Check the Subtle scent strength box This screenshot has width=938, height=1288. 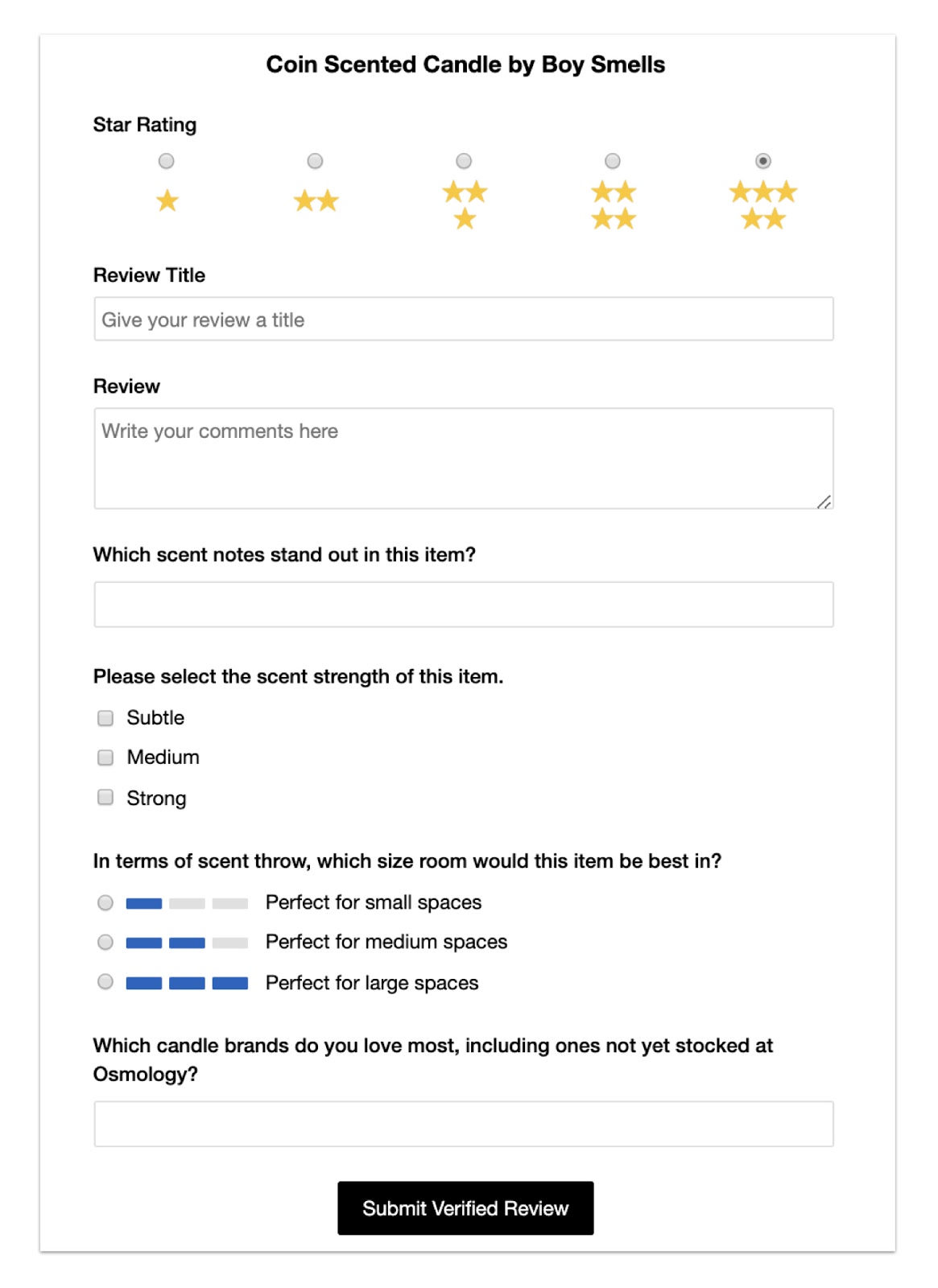click(x=105, y=718)
